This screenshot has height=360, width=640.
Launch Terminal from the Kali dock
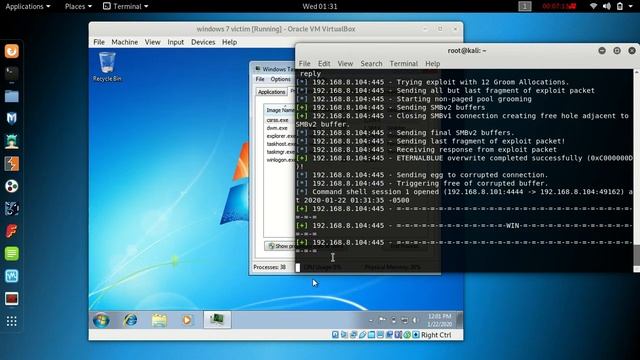tap(11, 73)
